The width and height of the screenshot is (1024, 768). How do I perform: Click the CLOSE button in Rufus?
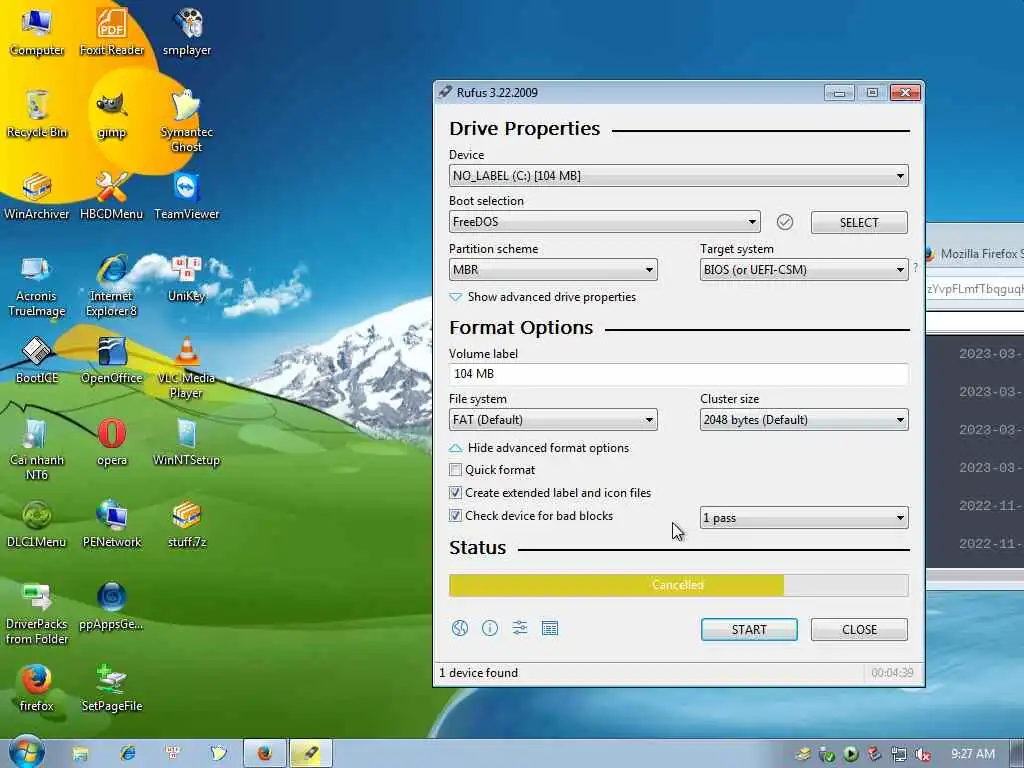pos(859,630)
